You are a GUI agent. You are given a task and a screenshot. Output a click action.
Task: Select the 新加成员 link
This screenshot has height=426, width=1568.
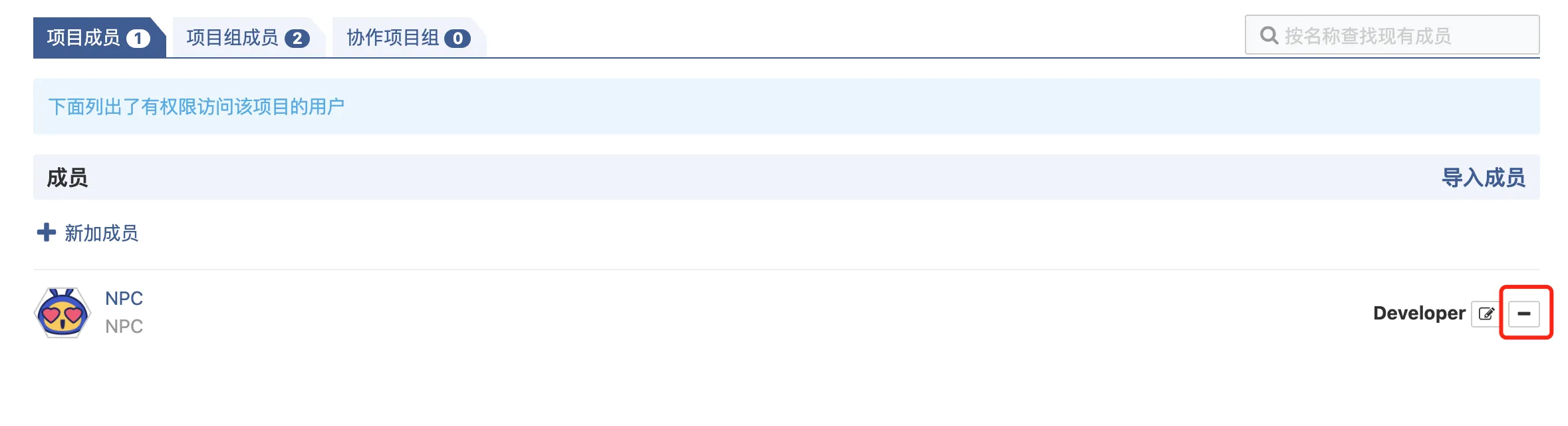[x=101, y=233]
